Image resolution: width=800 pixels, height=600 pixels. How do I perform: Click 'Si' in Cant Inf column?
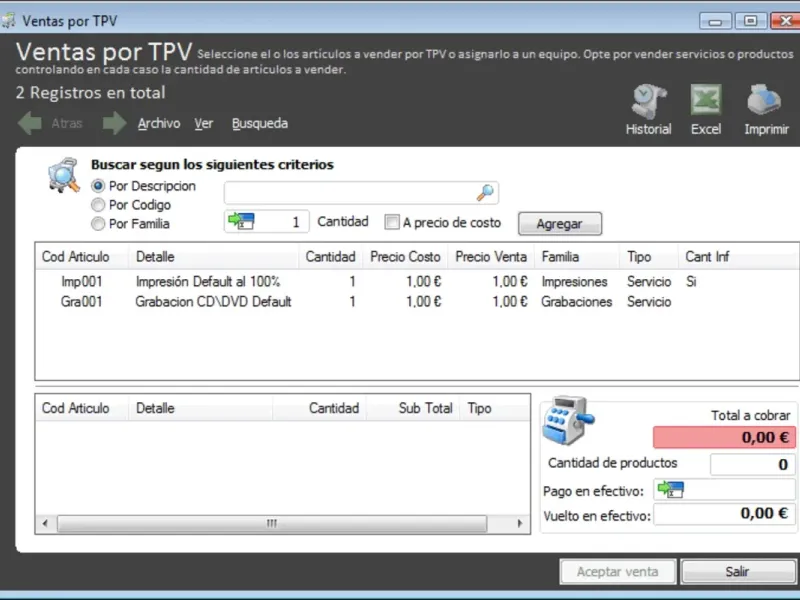pos(691,282)
